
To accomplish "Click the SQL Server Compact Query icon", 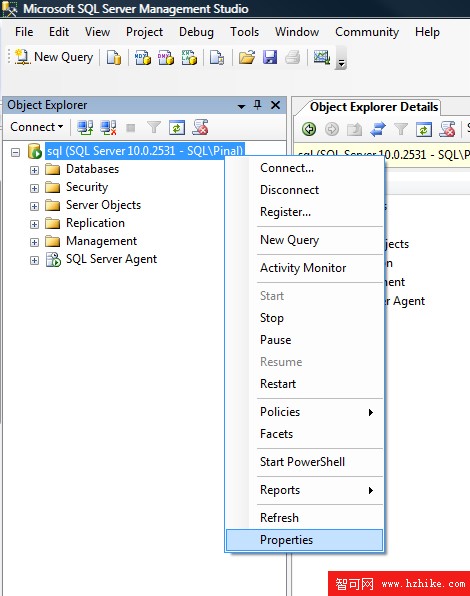I will [x=217, y=57].
